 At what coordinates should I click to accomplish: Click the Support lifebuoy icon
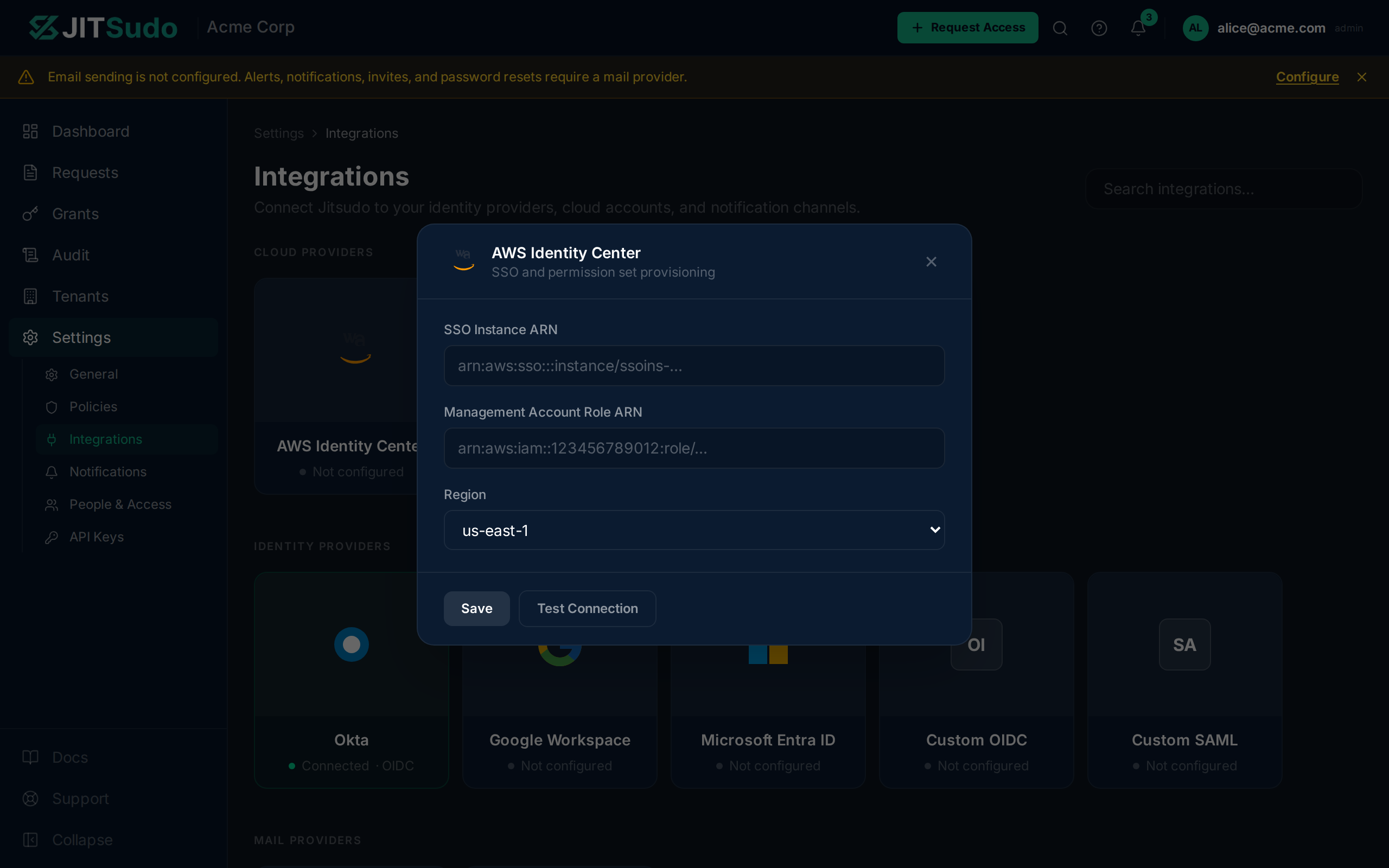(x=30, y=799)
